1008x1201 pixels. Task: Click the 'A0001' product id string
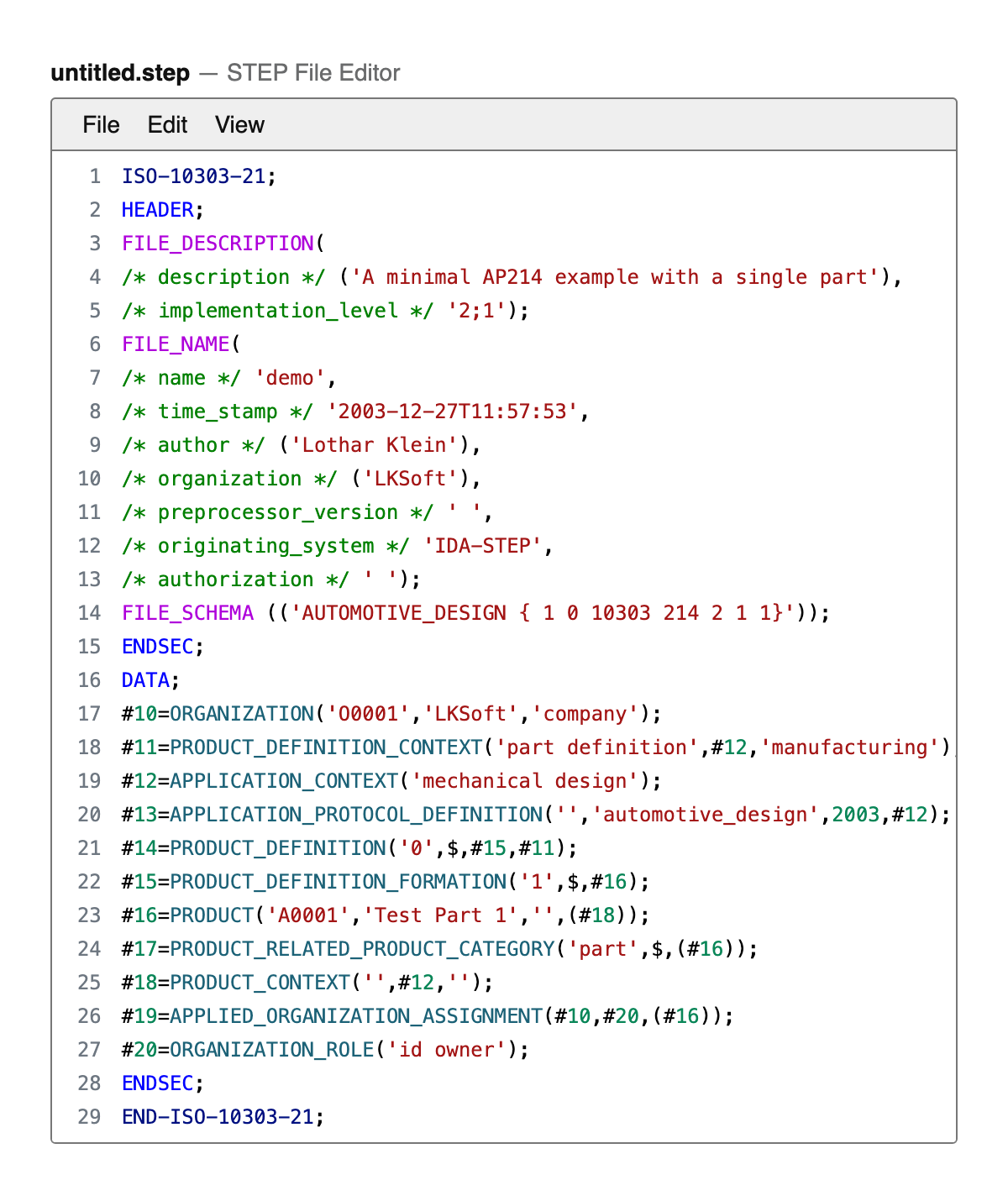(x=307, y=915)
